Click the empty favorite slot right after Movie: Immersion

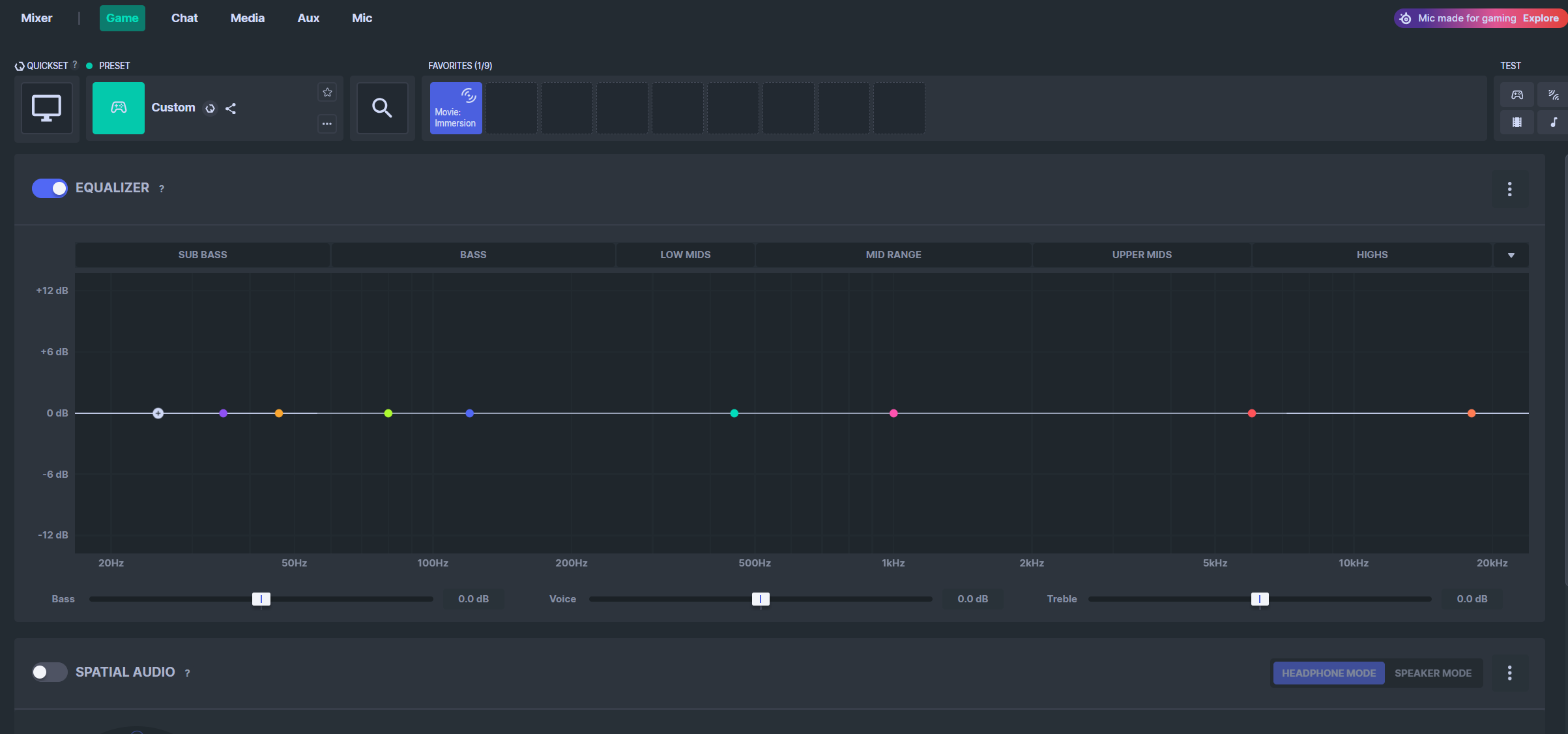tap(512, 108)
